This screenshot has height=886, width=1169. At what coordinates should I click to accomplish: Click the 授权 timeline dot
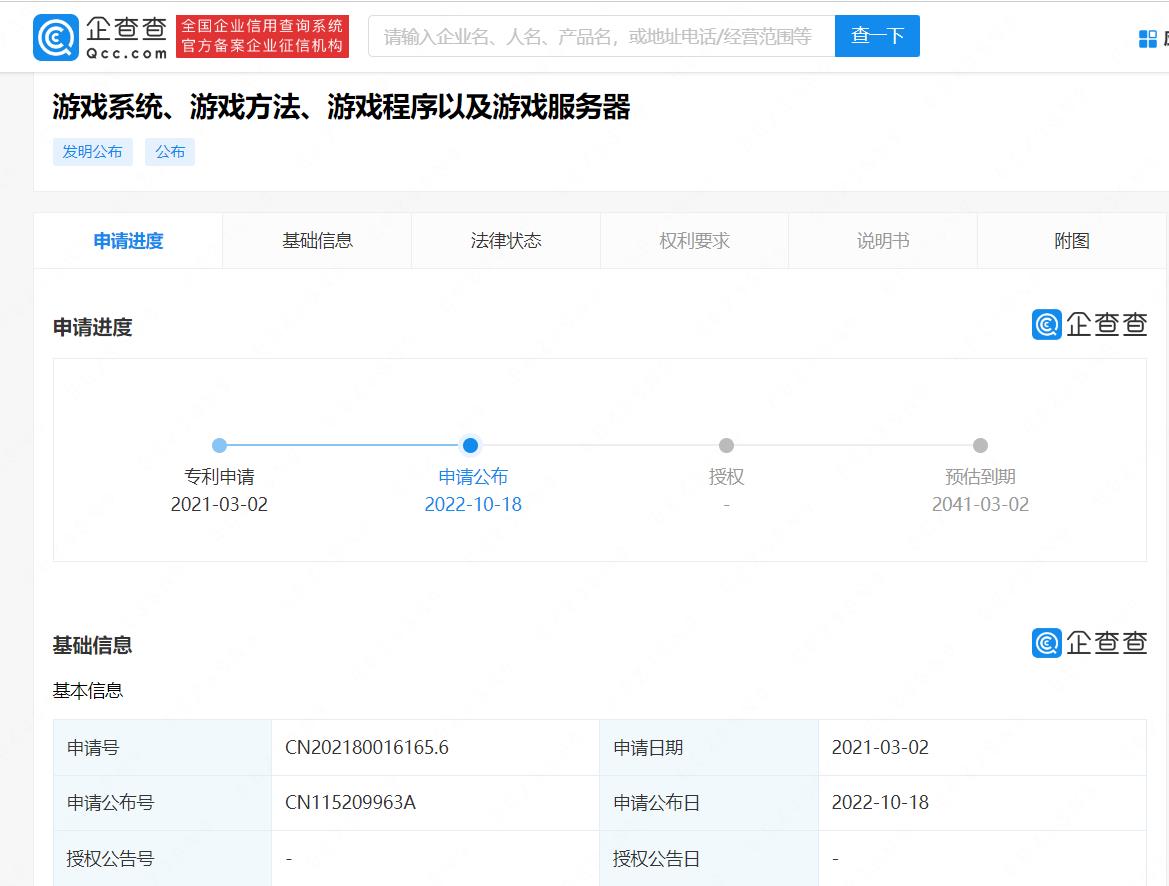click(x=727, y=446)
